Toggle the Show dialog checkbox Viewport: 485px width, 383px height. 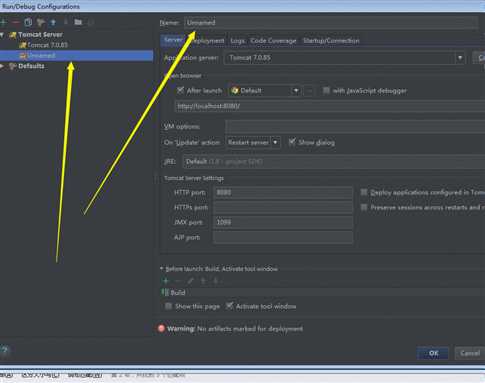point(292,142)
